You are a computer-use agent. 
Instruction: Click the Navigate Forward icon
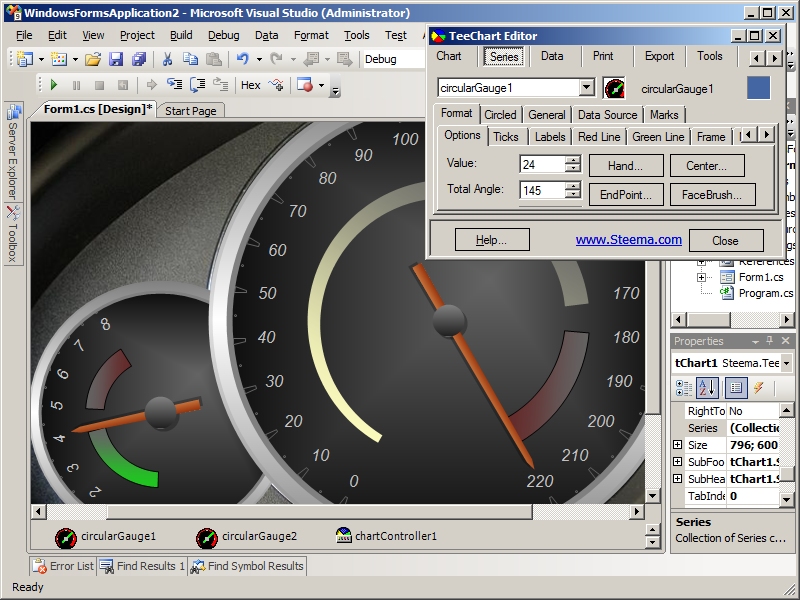coord(345,60)
